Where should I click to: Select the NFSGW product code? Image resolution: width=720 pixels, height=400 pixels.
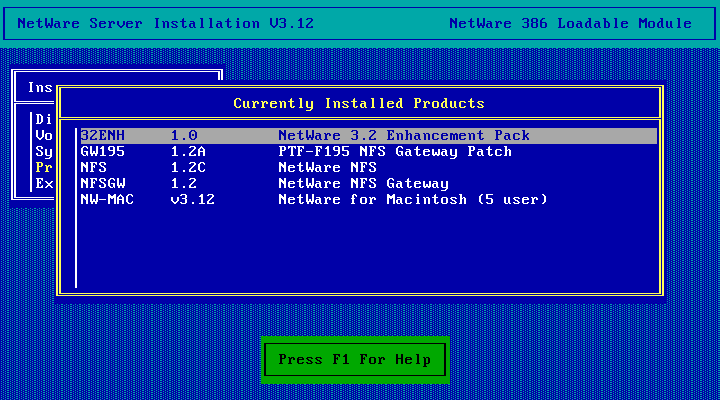(102, 184)
